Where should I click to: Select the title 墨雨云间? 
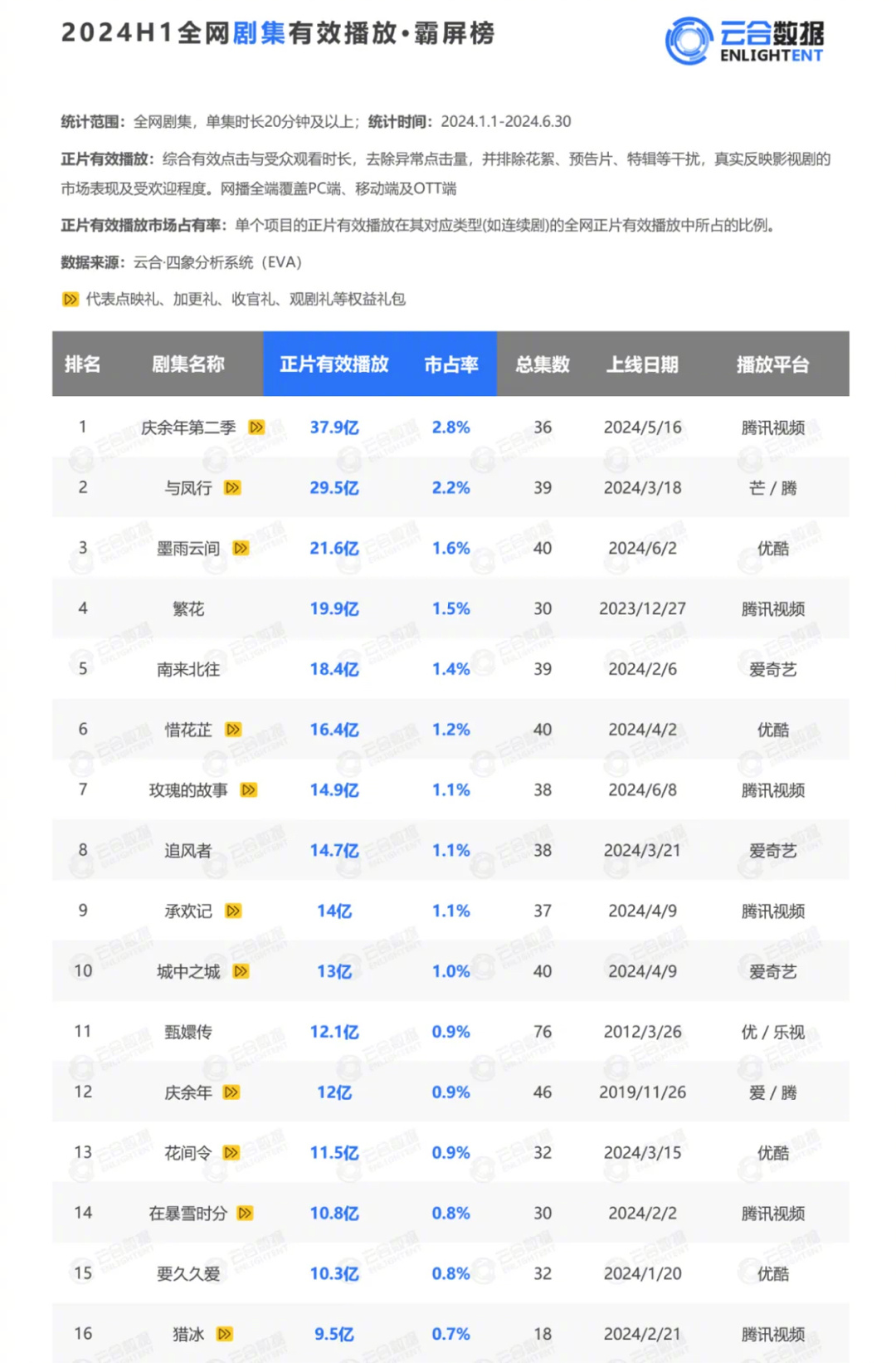click(x=188, y=549)
